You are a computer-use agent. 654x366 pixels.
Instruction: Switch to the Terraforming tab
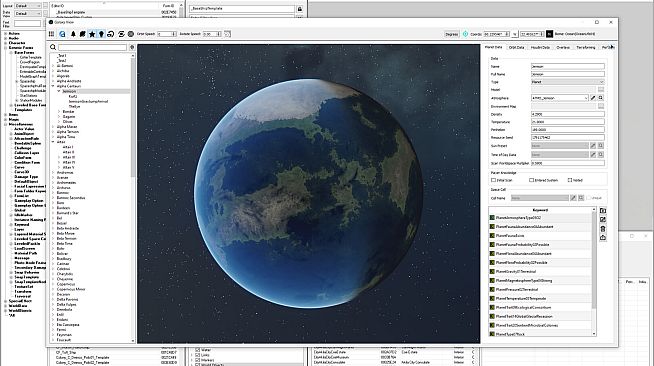coord(586,47)
